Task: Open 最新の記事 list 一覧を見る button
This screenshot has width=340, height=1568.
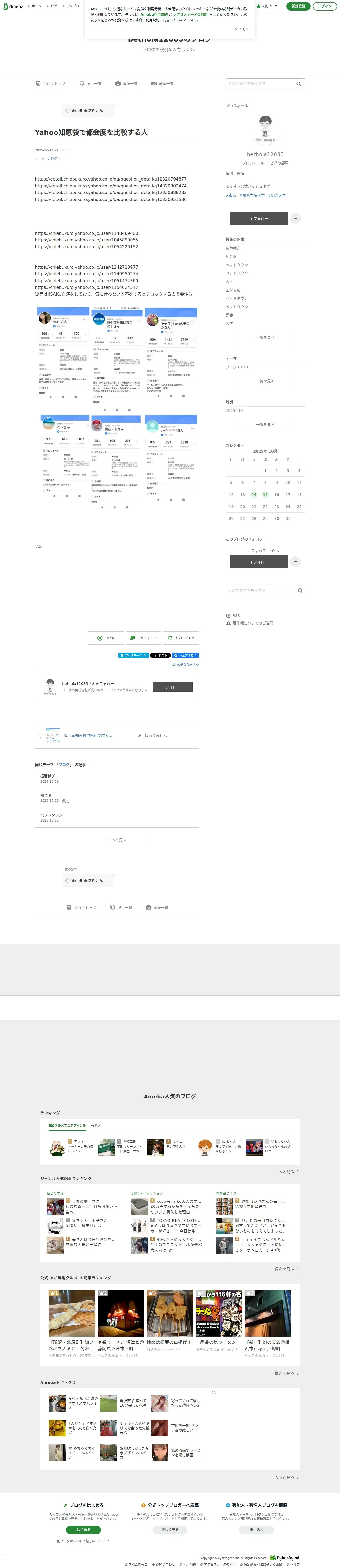Action: (x=265, y=337)
